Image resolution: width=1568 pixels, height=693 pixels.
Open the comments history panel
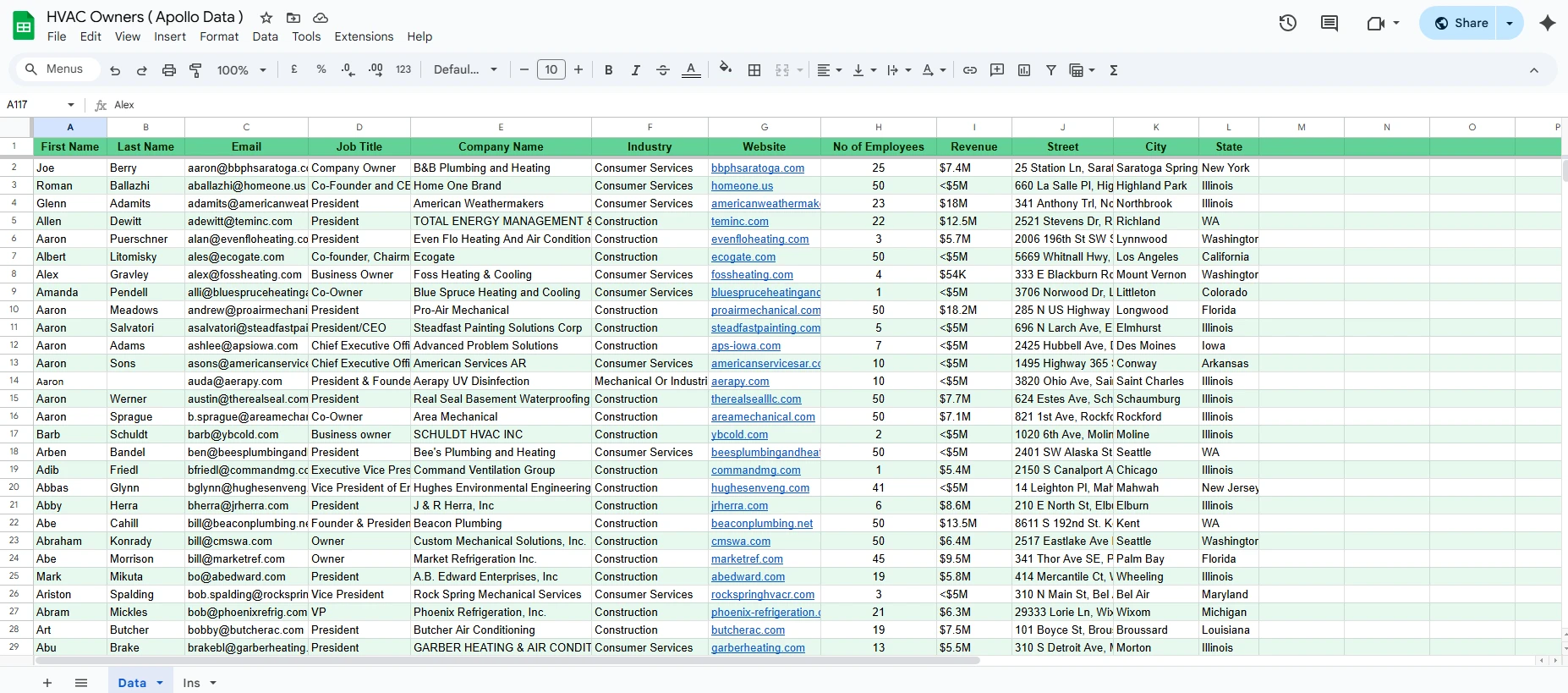(x=1330, y=23)
